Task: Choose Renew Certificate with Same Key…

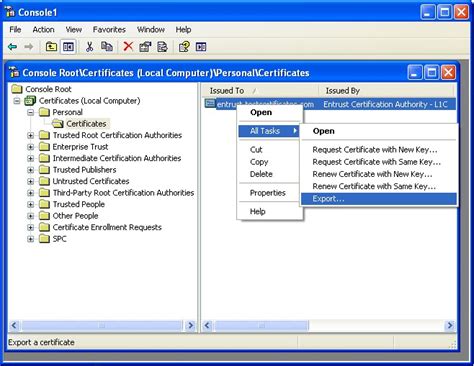Action: click(x=379, y=186)
